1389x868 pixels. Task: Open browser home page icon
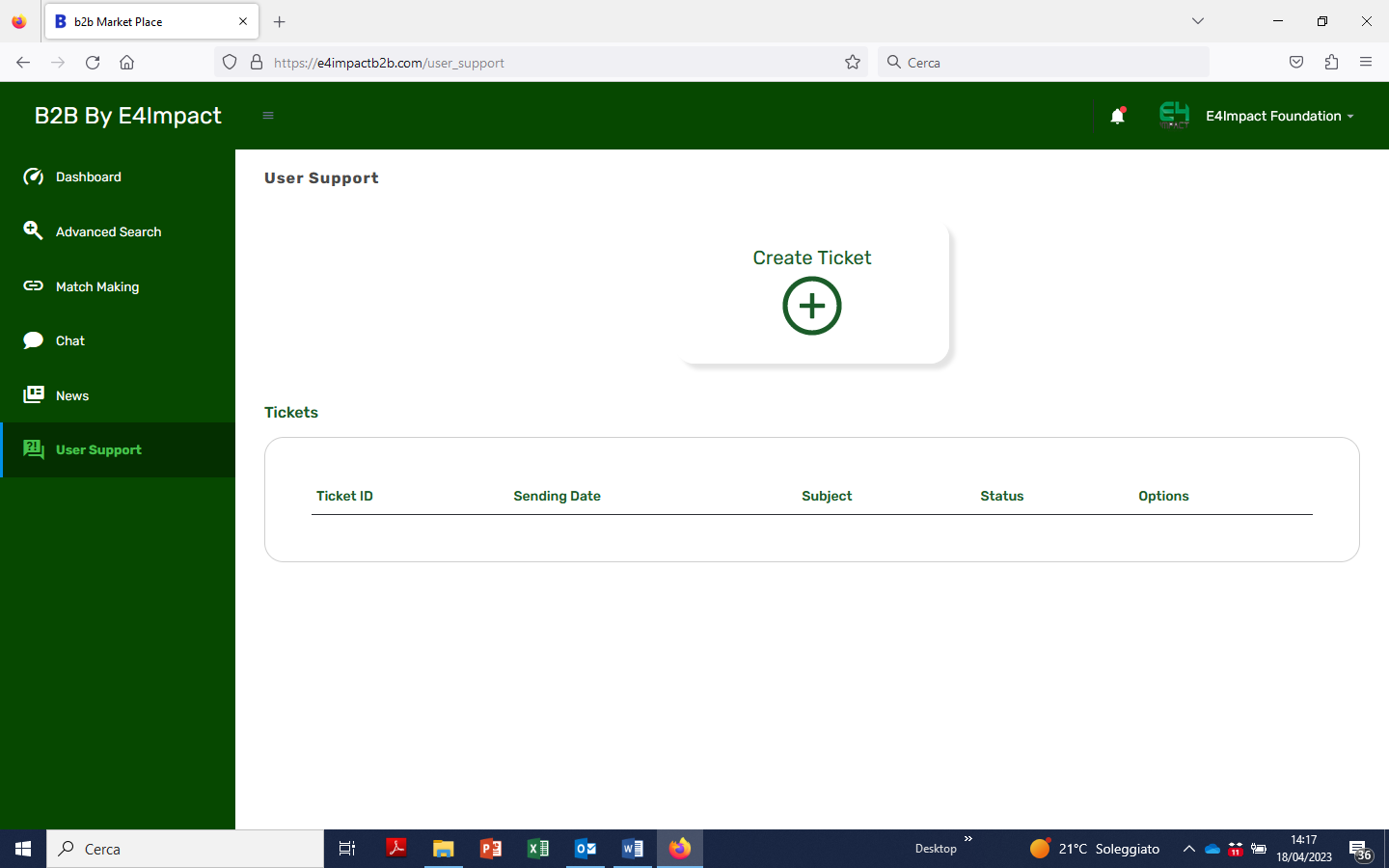pyautogui.click(x=126, y=63)
